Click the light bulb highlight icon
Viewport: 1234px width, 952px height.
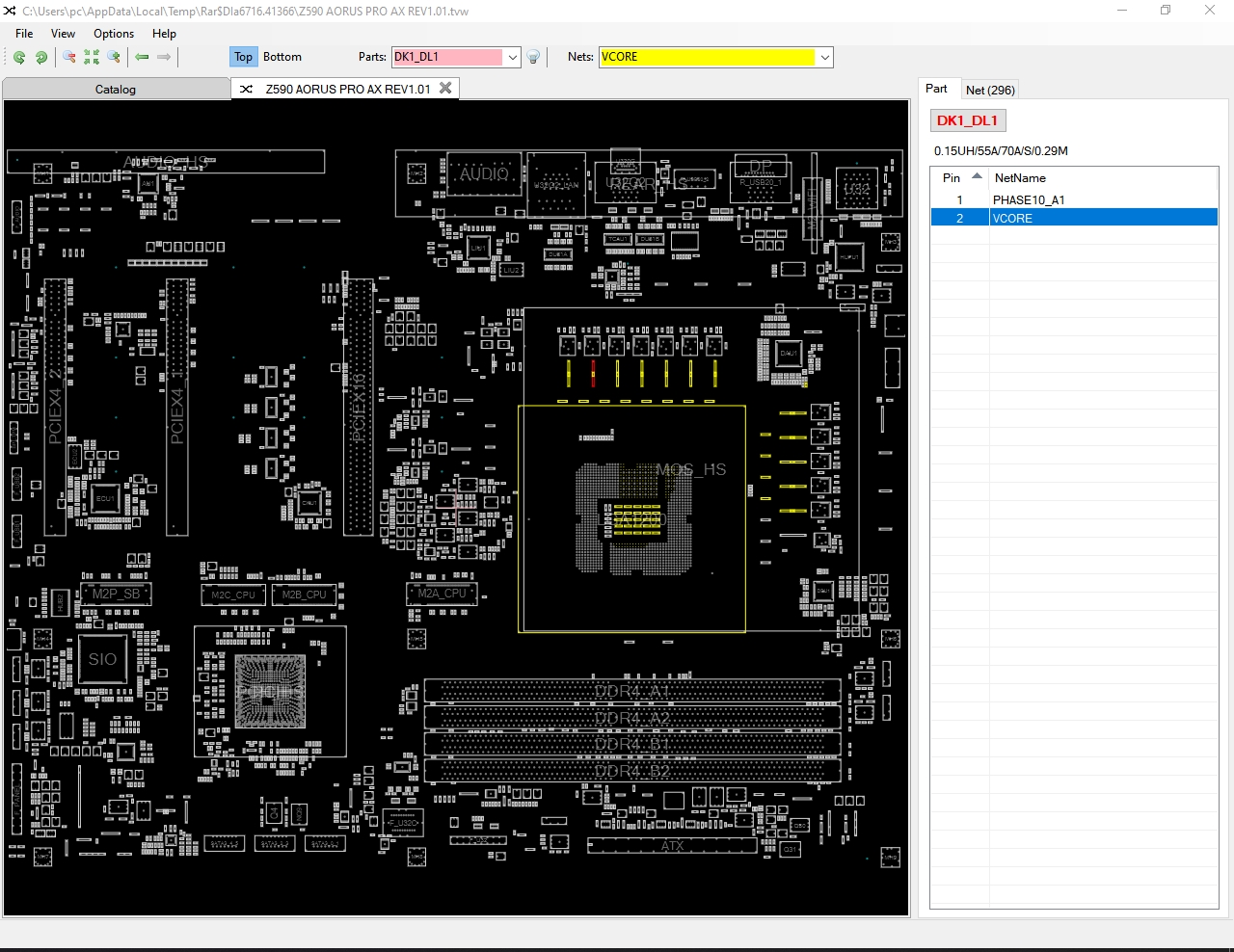point(533,58)
